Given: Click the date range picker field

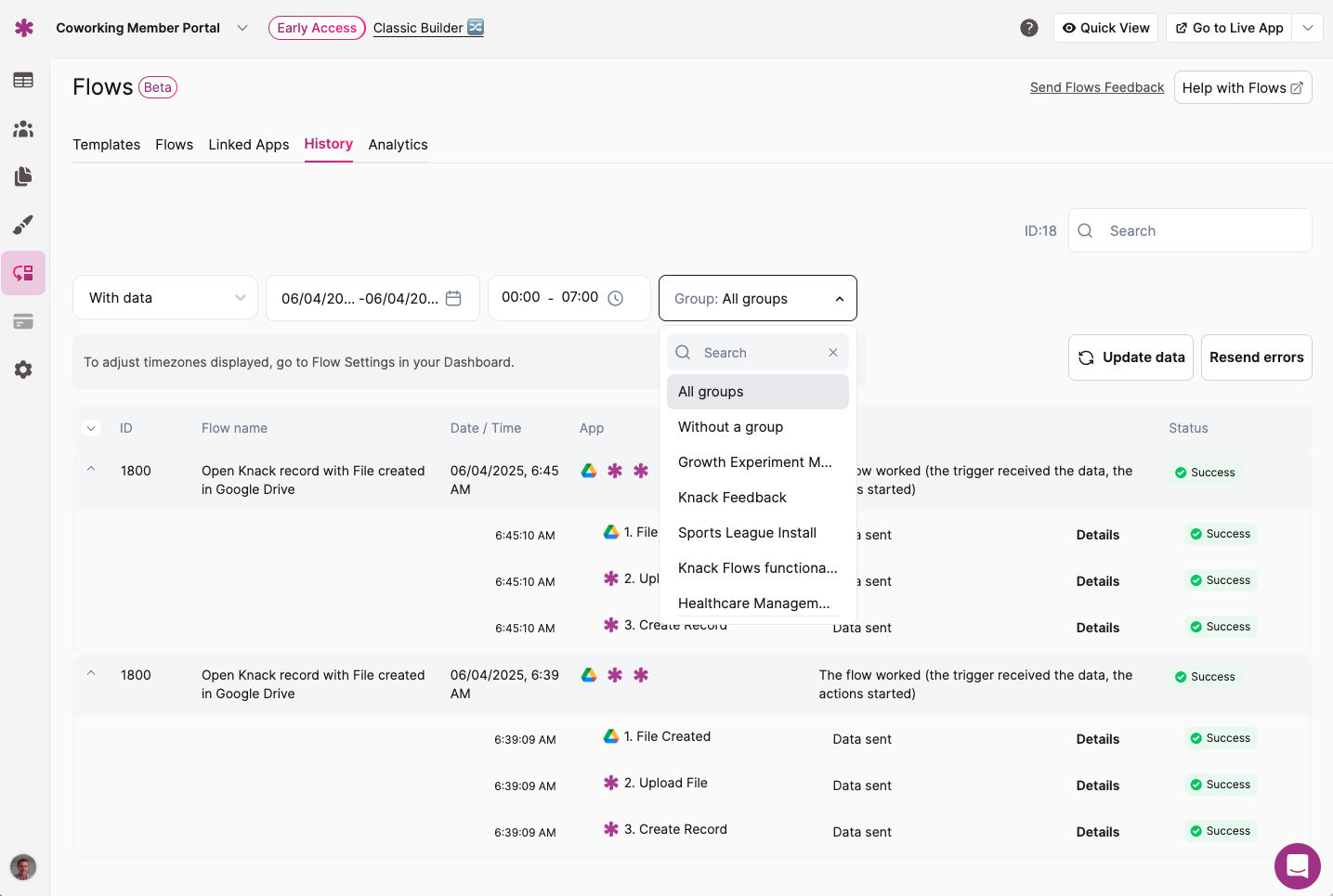Looking at the screenshot, I should pos(372,298).
